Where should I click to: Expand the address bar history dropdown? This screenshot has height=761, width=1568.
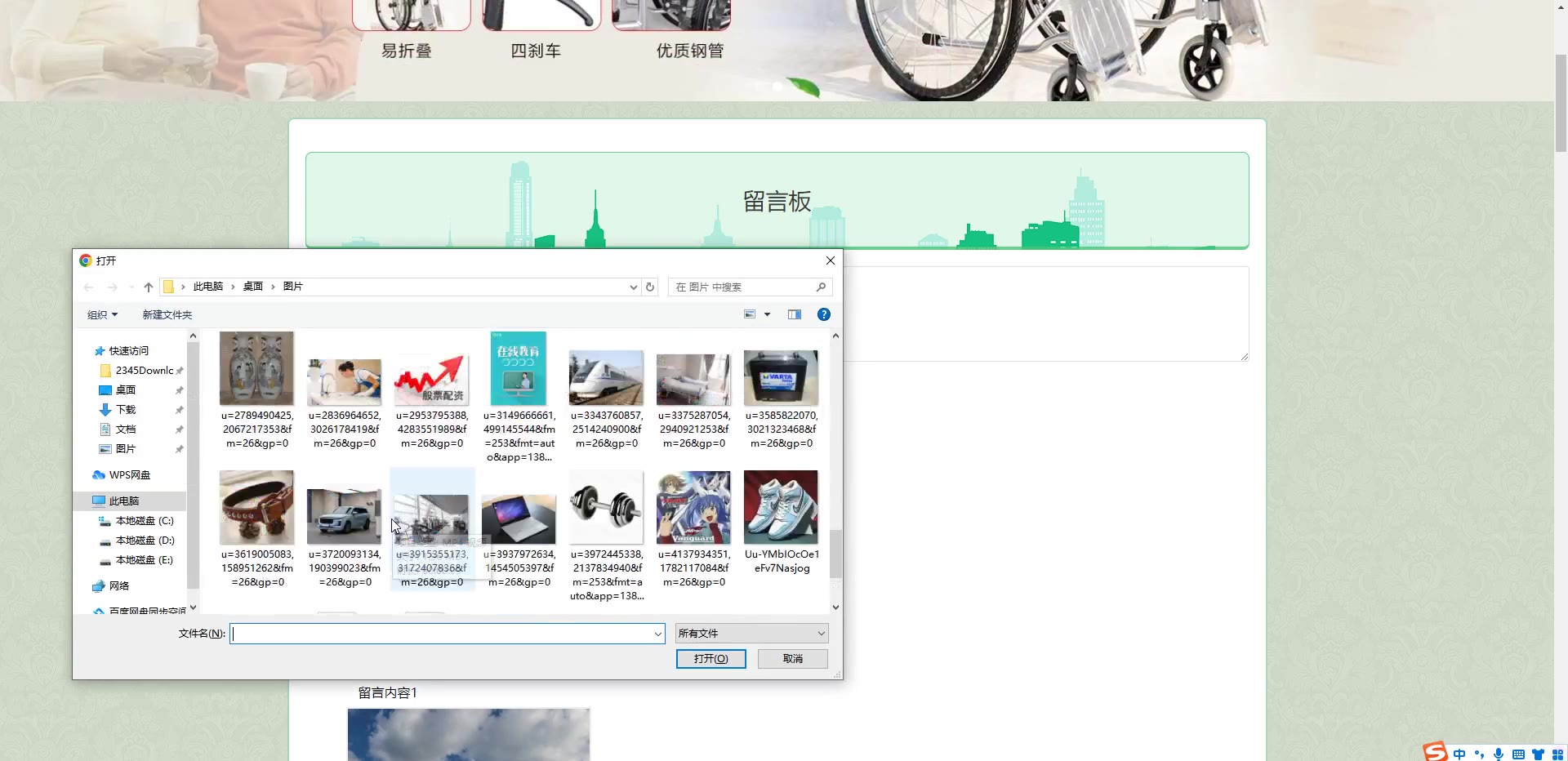[633, 287]
